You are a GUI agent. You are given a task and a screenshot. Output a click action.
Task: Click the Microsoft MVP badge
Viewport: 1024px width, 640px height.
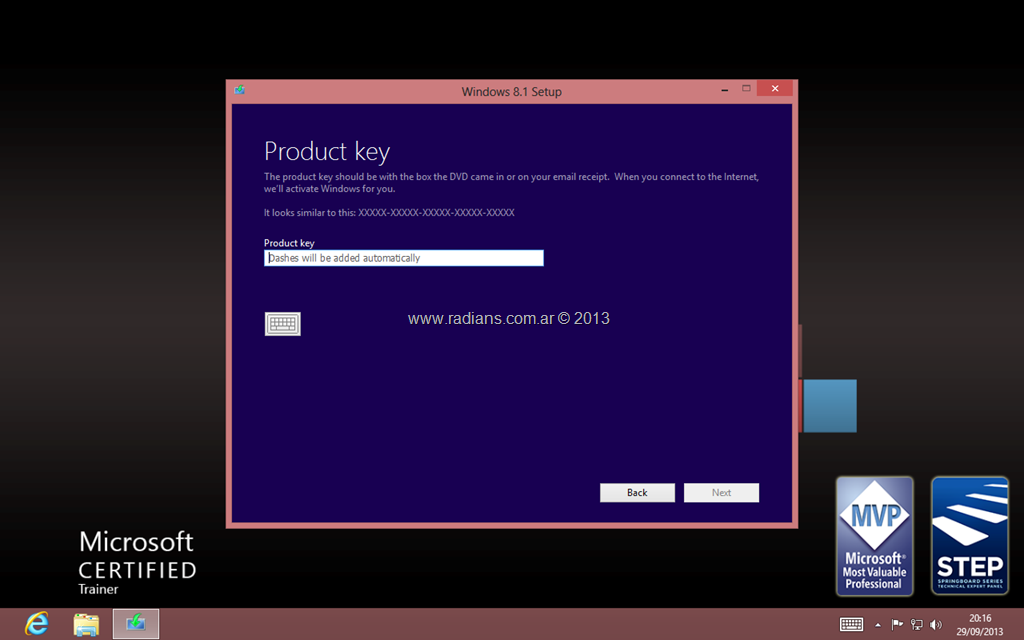click(x=874, y=535)
